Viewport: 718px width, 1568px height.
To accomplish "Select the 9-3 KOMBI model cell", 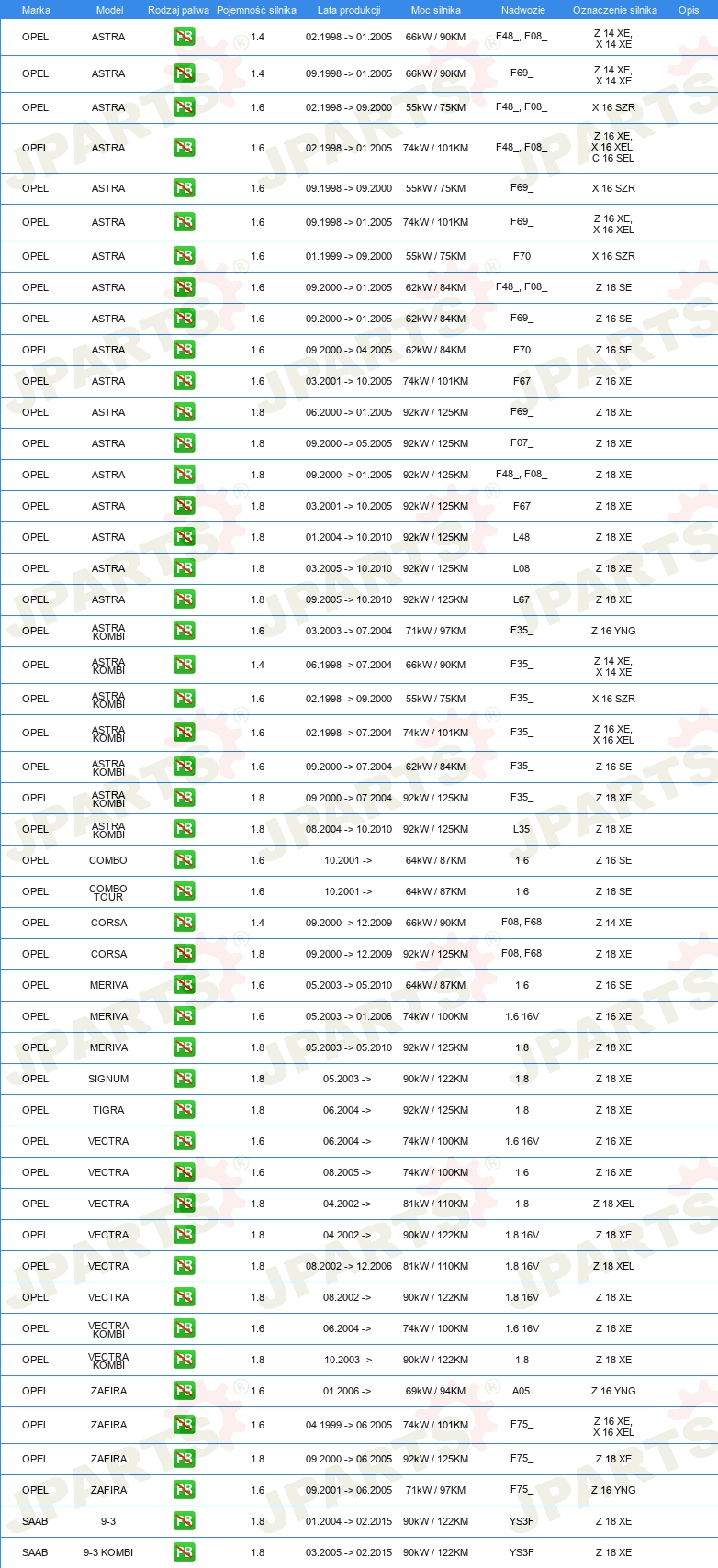I will pyautogui.click(x=108, y=1552).
